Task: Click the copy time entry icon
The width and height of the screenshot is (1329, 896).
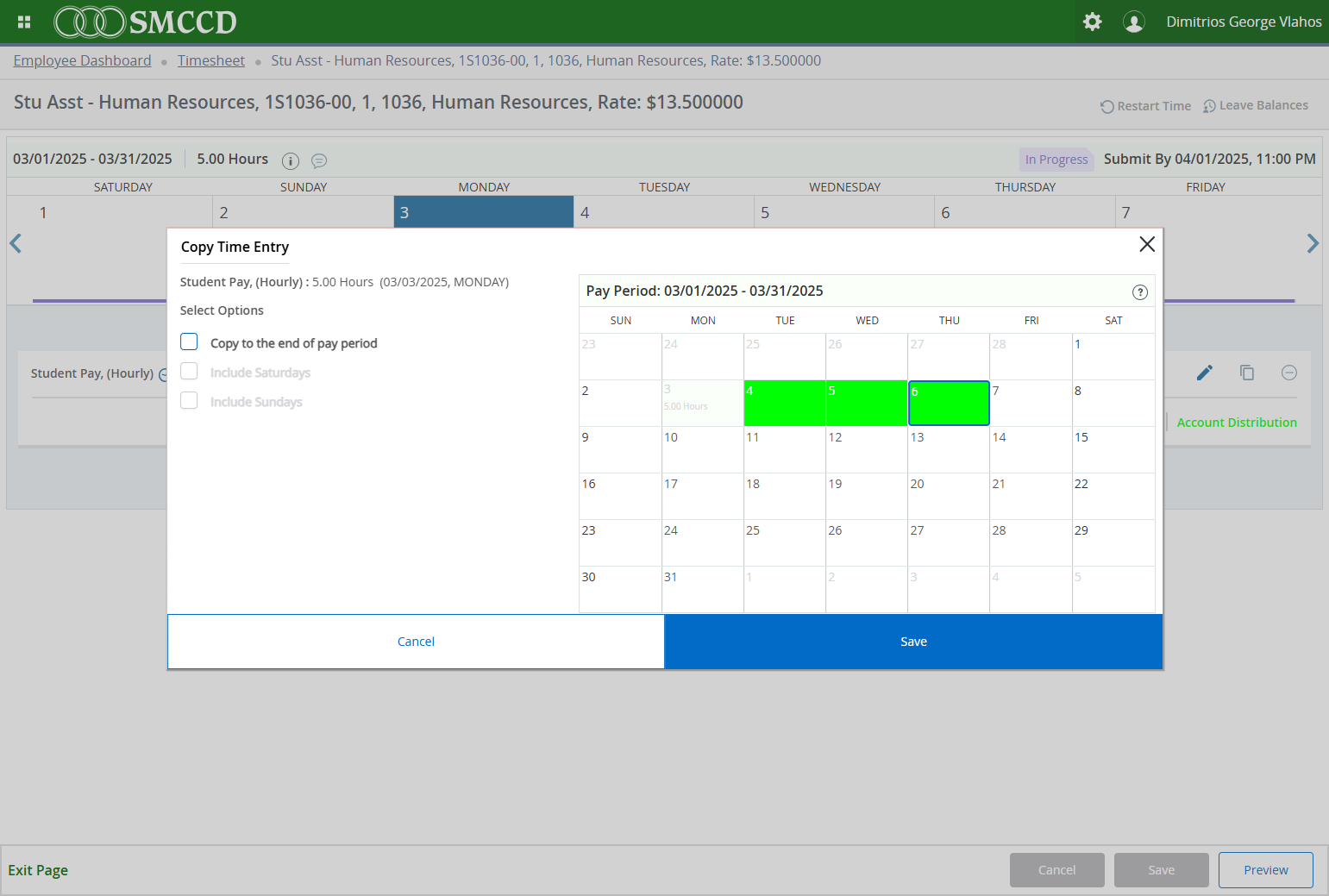Action: 1247,373
